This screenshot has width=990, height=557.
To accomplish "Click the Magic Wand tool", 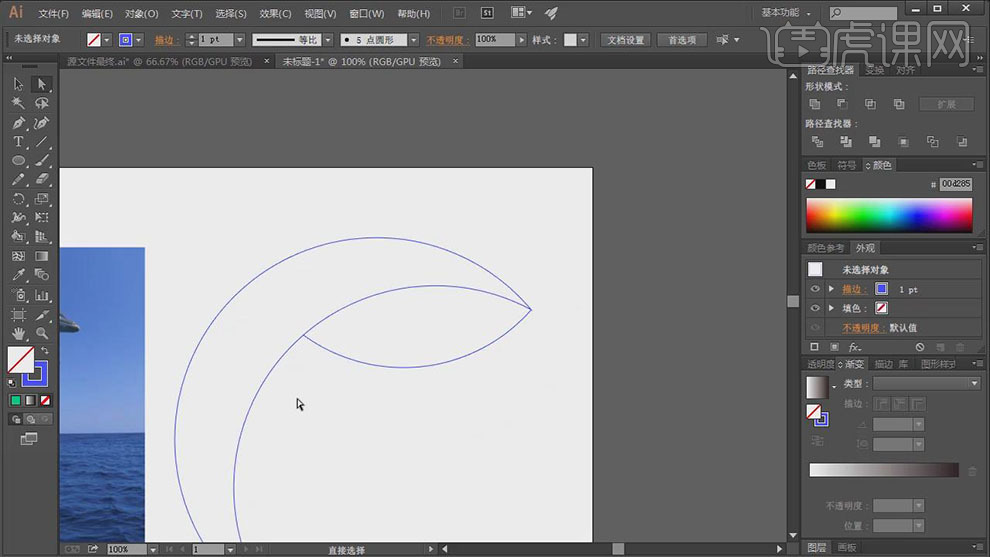I will point(18,103).
